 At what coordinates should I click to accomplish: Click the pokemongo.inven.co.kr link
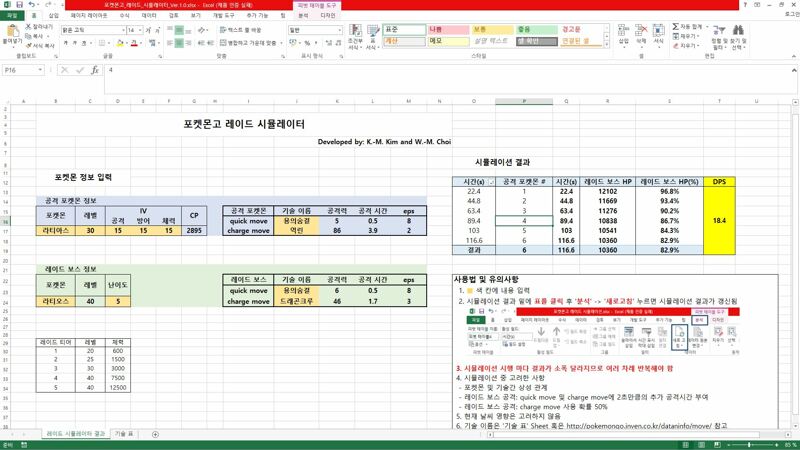639,426
